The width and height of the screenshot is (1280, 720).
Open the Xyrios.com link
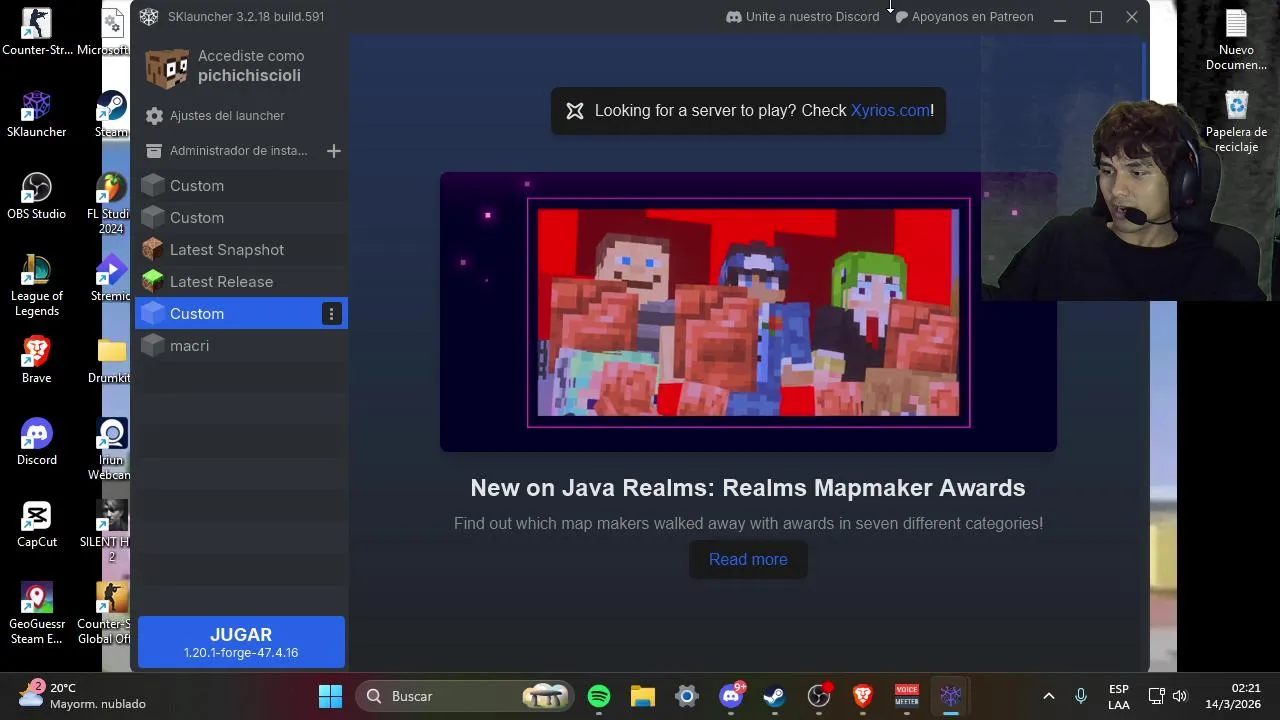[890, 111]
